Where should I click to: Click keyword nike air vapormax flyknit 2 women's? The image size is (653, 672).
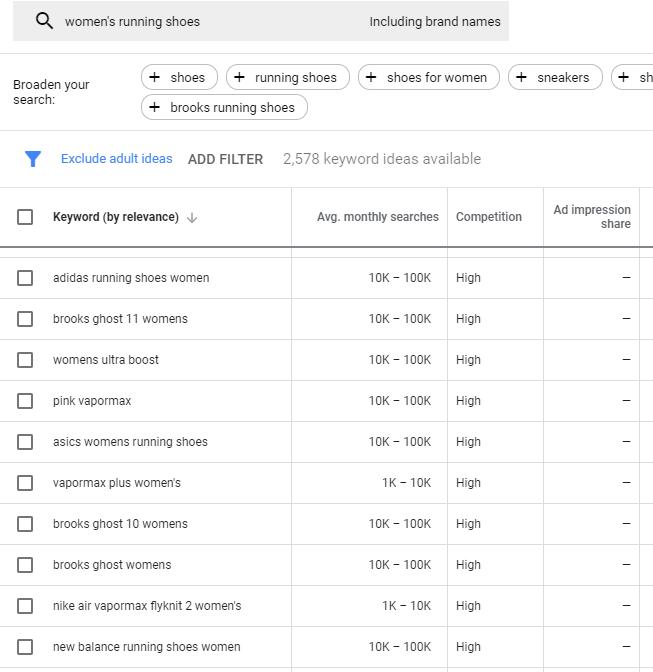click(x=147, y=606)
